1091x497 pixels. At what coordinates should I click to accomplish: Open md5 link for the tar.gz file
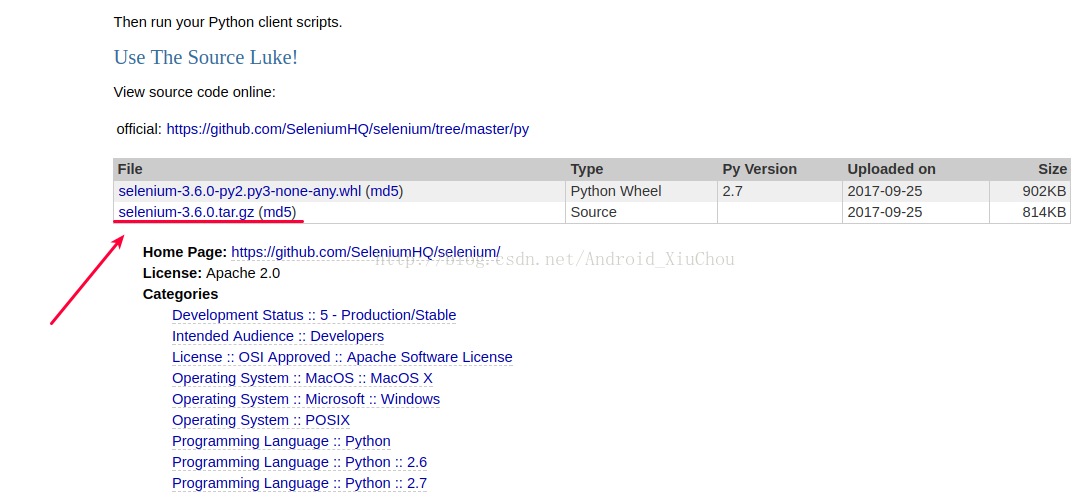point(277,212)
